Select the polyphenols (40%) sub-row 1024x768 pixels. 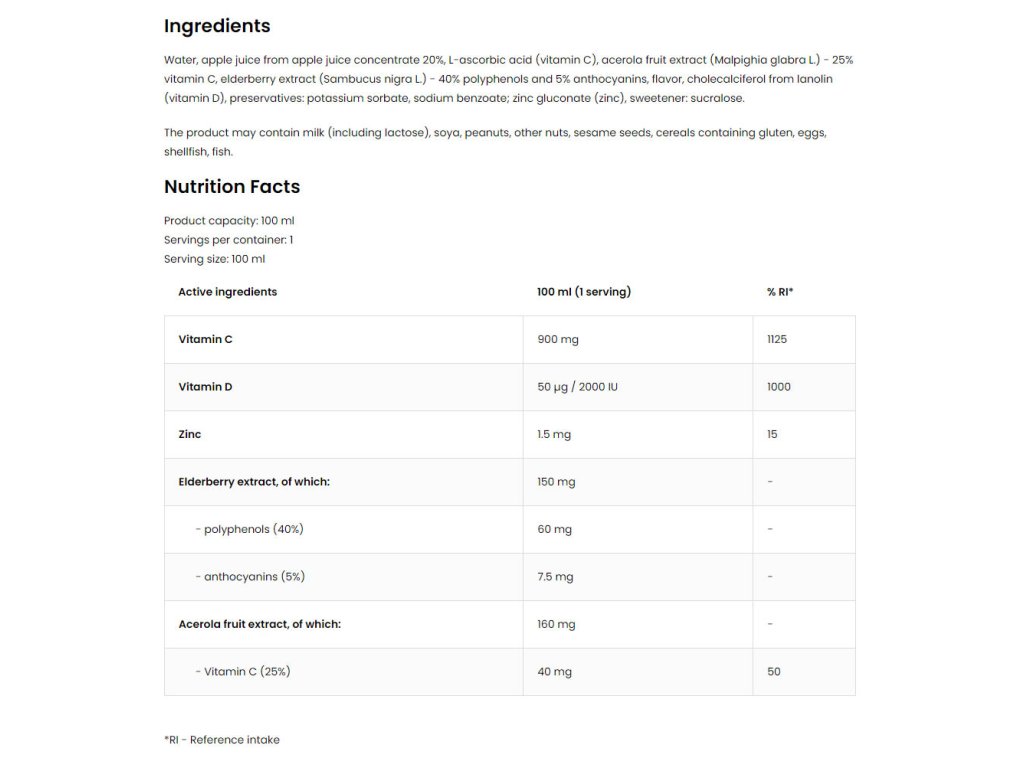(x=249, y=529)
